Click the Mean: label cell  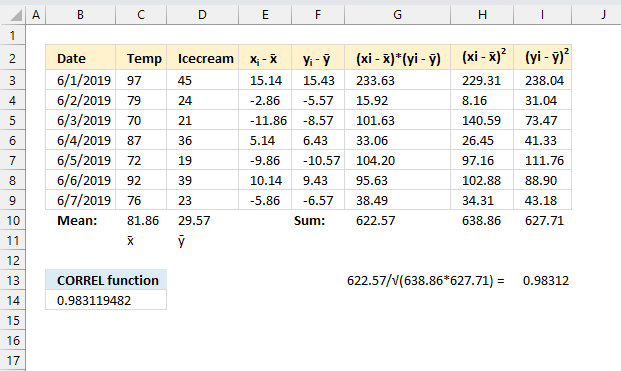pos(80,220)
